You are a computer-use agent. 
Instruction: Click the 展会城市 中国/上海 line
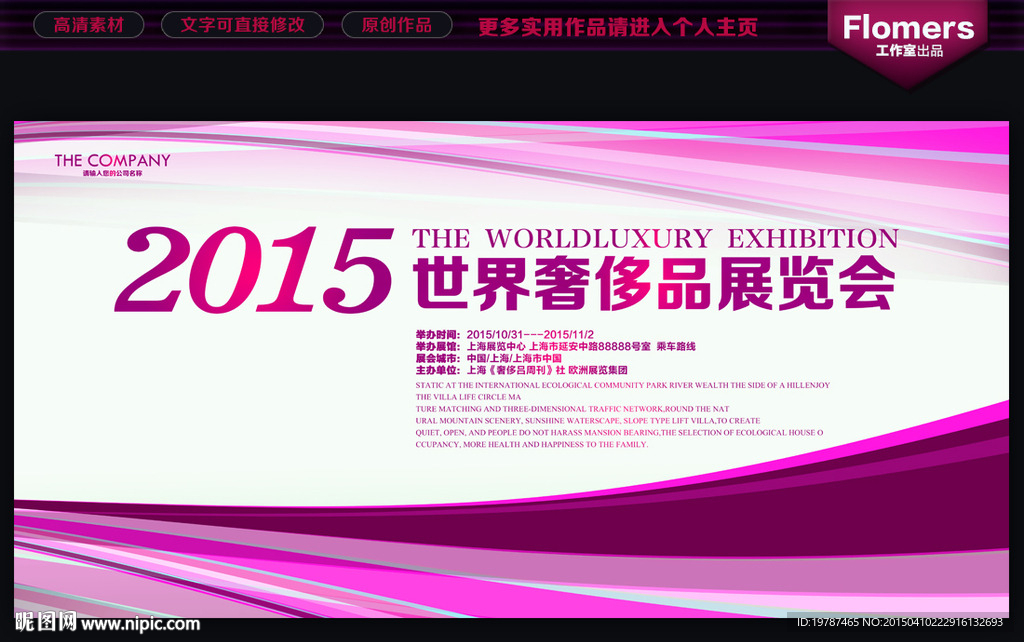point(488,358)
